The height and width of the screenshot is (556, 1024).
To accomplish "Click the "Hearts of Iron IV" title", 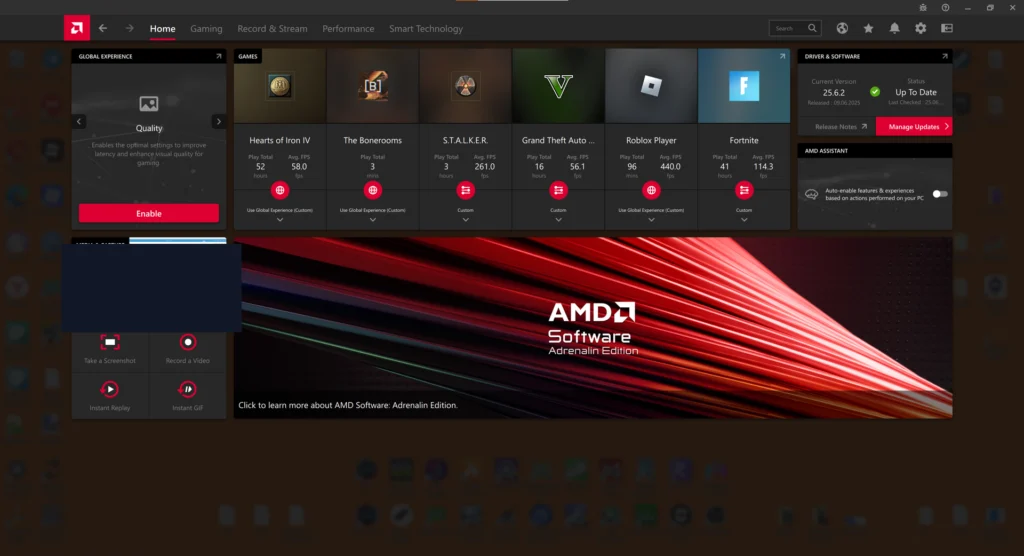I will click(x=280, y=140).
